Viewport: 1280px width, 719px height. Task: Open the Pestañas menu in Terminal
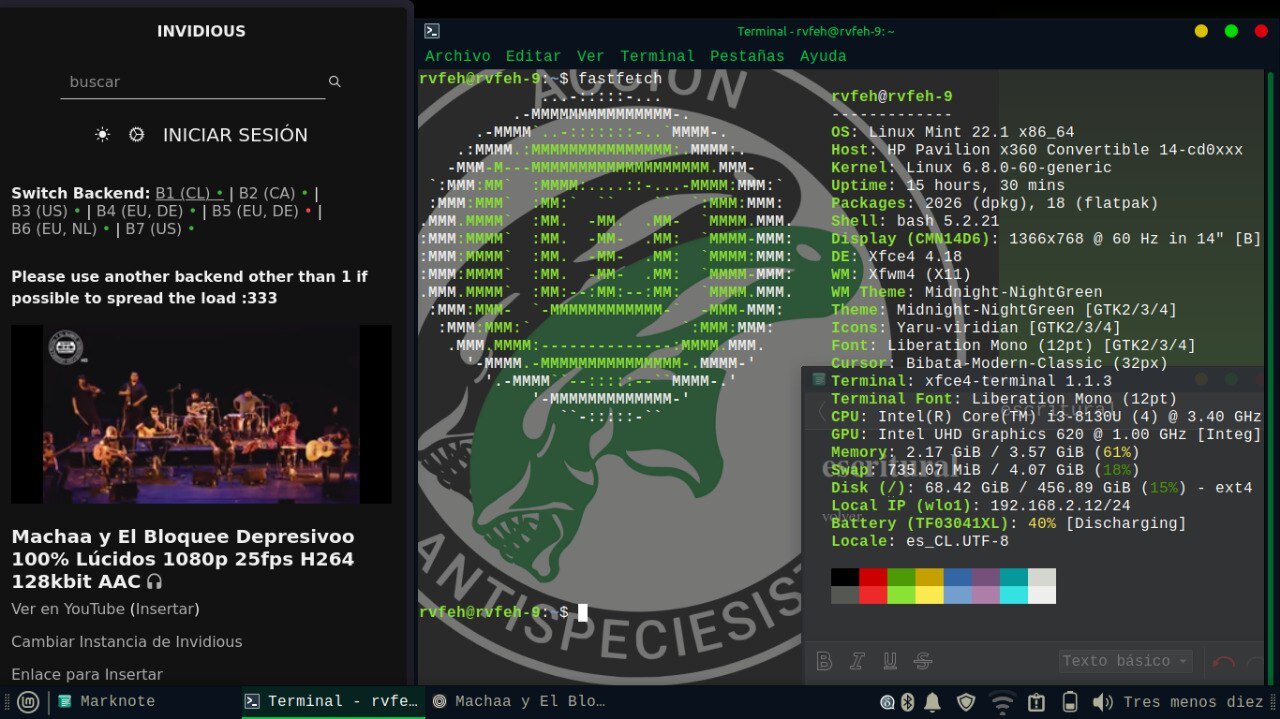[747, 56]
